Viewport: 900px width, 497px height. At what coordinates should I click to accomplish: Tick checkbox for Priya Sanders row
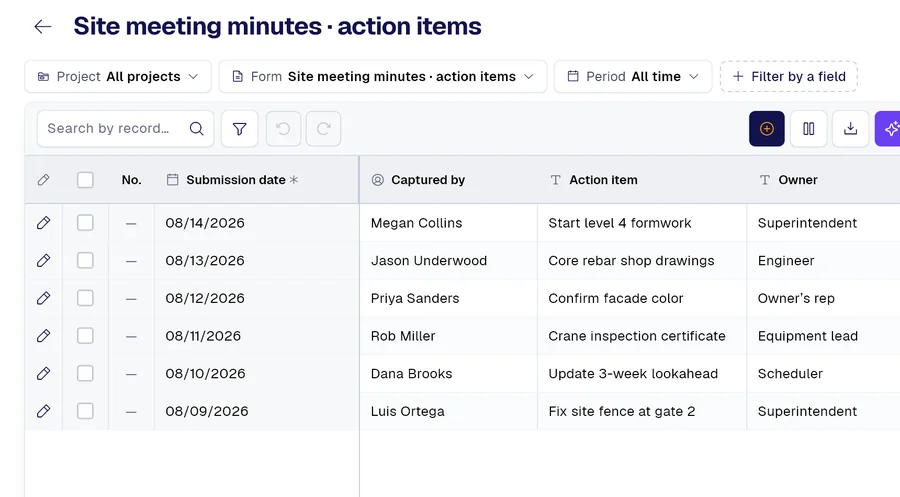coord(85,298)
